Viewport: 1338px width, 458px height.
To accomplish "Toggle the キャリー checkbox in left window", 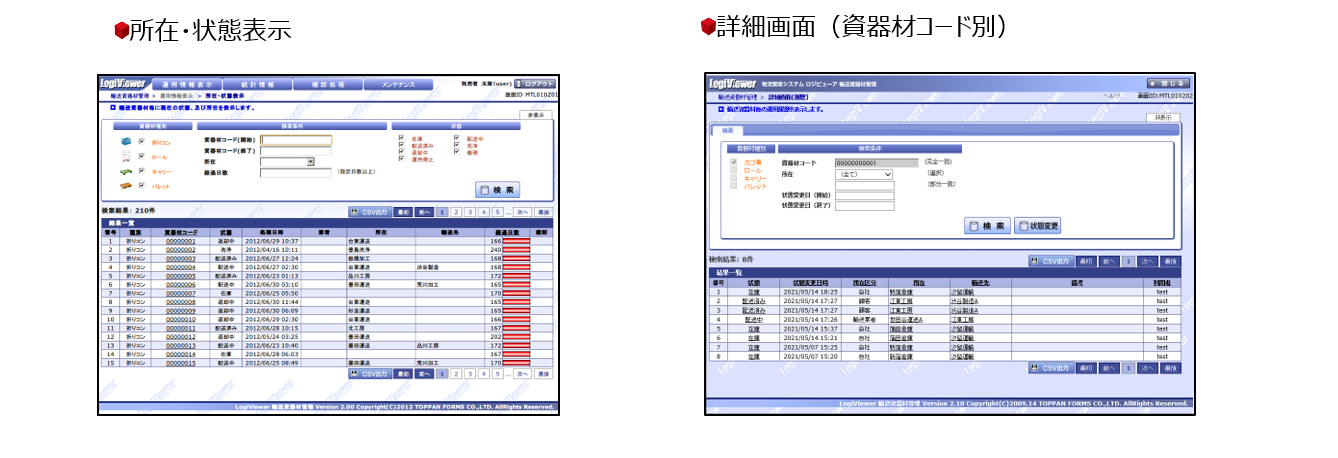I will point(142,171).
